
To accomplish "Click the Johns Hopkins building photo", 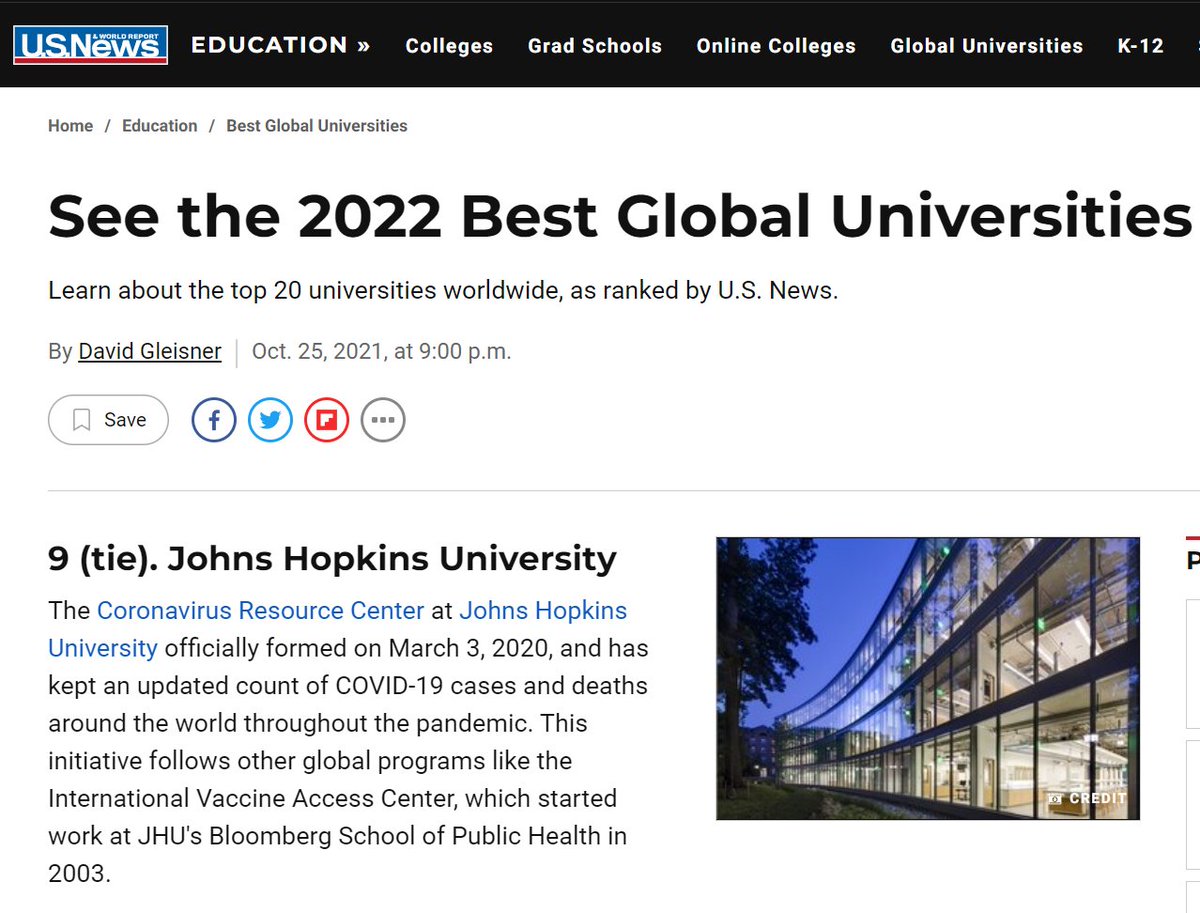I will coord(928,678).
